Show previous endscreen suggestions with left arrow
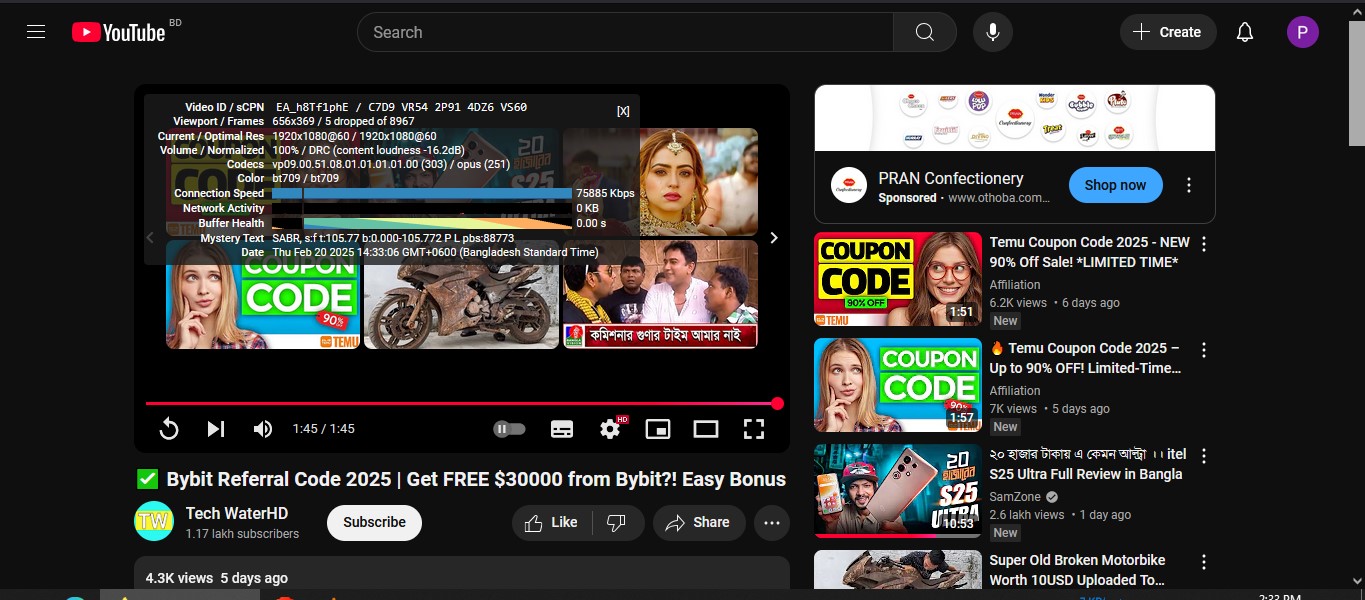 (151, 237)
